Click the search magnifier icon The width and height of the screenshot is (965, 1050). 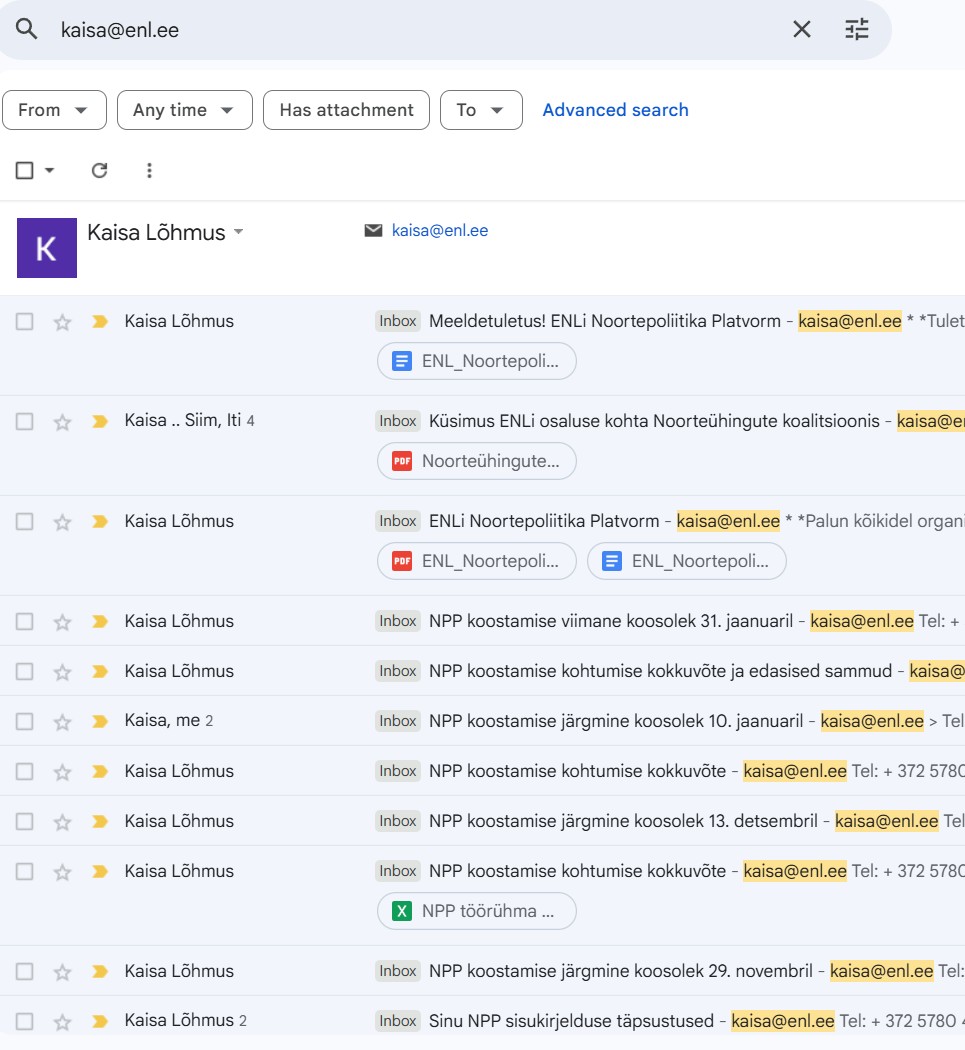26,29
